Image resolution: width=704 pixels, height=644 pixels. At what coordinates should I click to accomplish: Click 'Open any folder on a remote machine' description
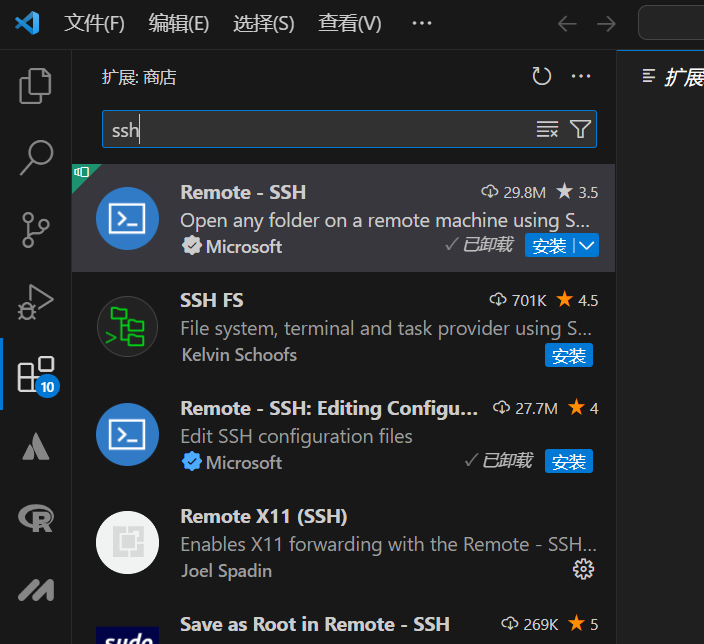tap(385, 221)
